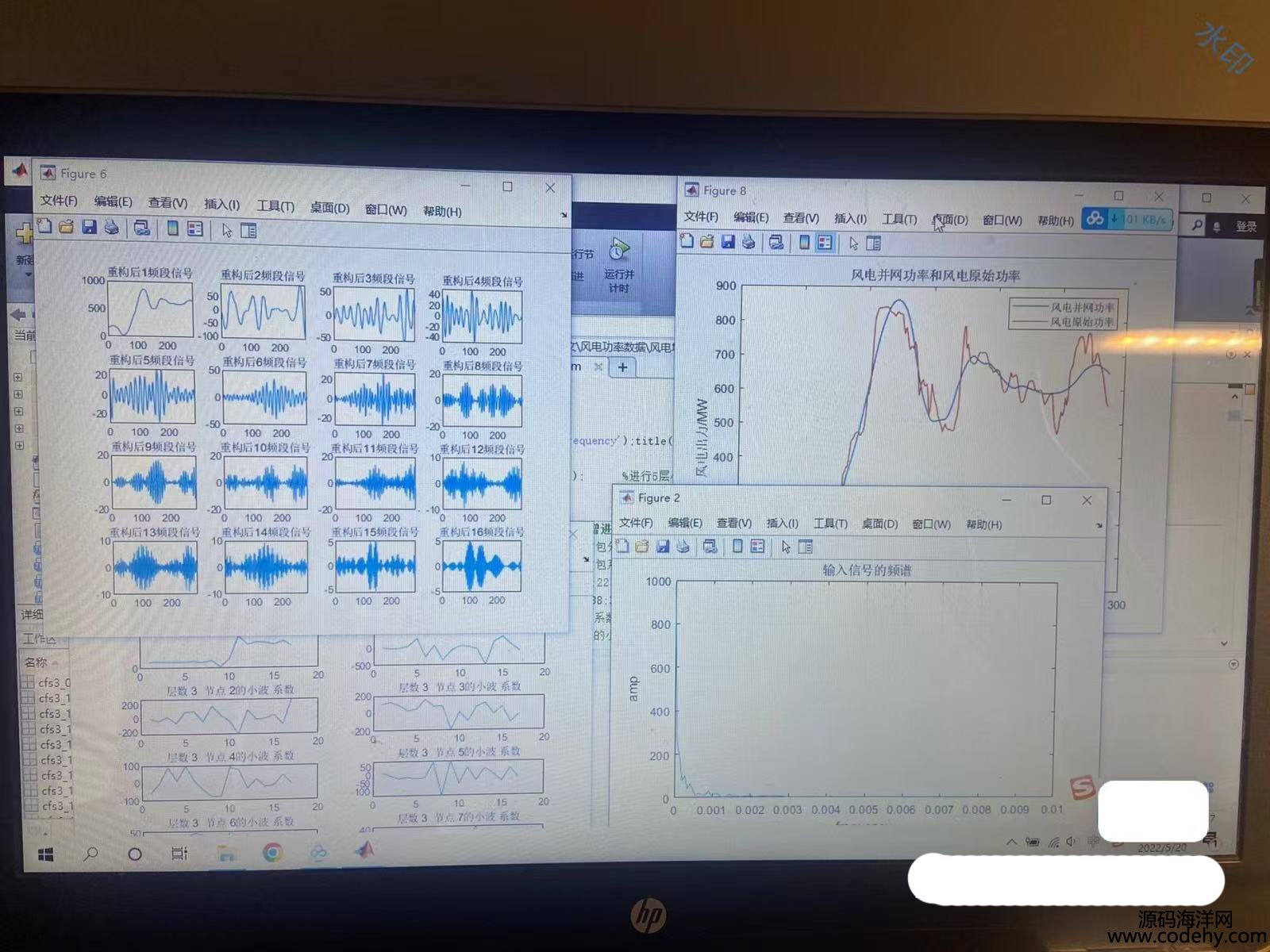The height and width of the screenshot is (952, 1270).
Task: Open the Windows Start menu
Action: (45, 855)
